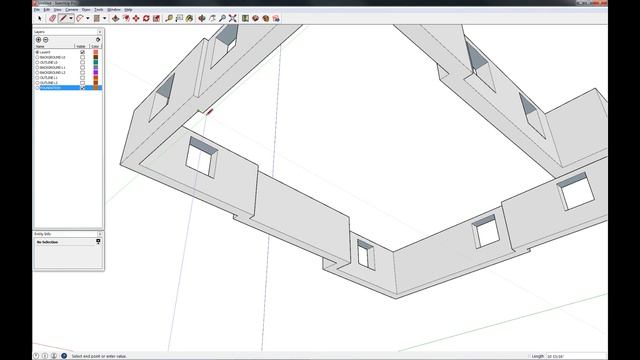
Task: Open the Edit menu
Action: point(47,9)
